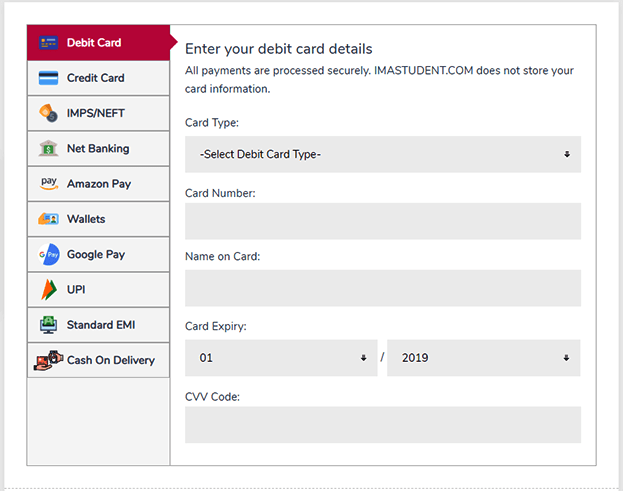Screen dimensions: 623x491
Task: Switch to the Net Banking tab
Action: (x=98, y=149)
